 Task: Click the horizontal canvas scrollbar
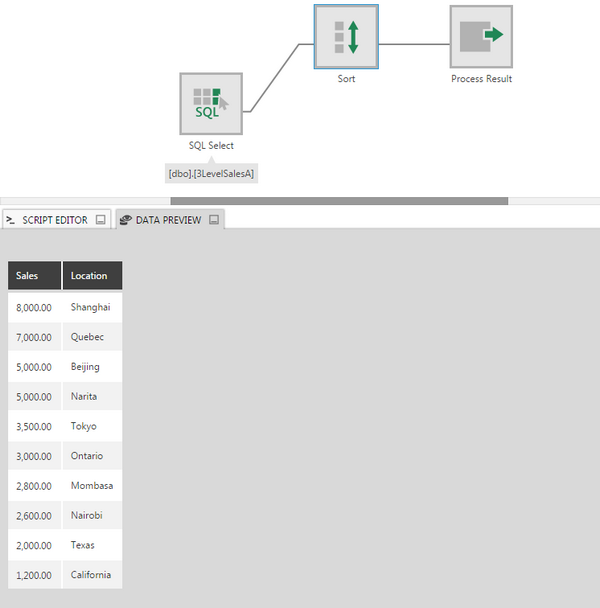339,201
